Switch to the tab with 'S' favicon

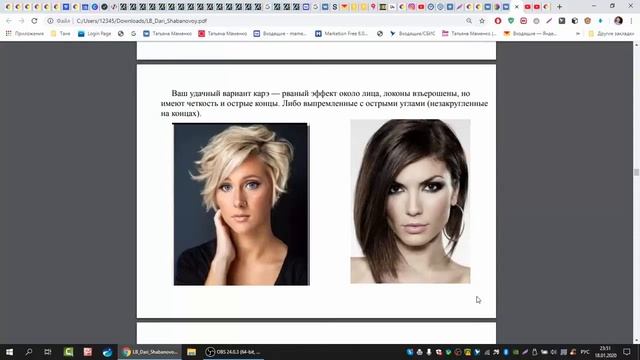click(x=334, y=7)
